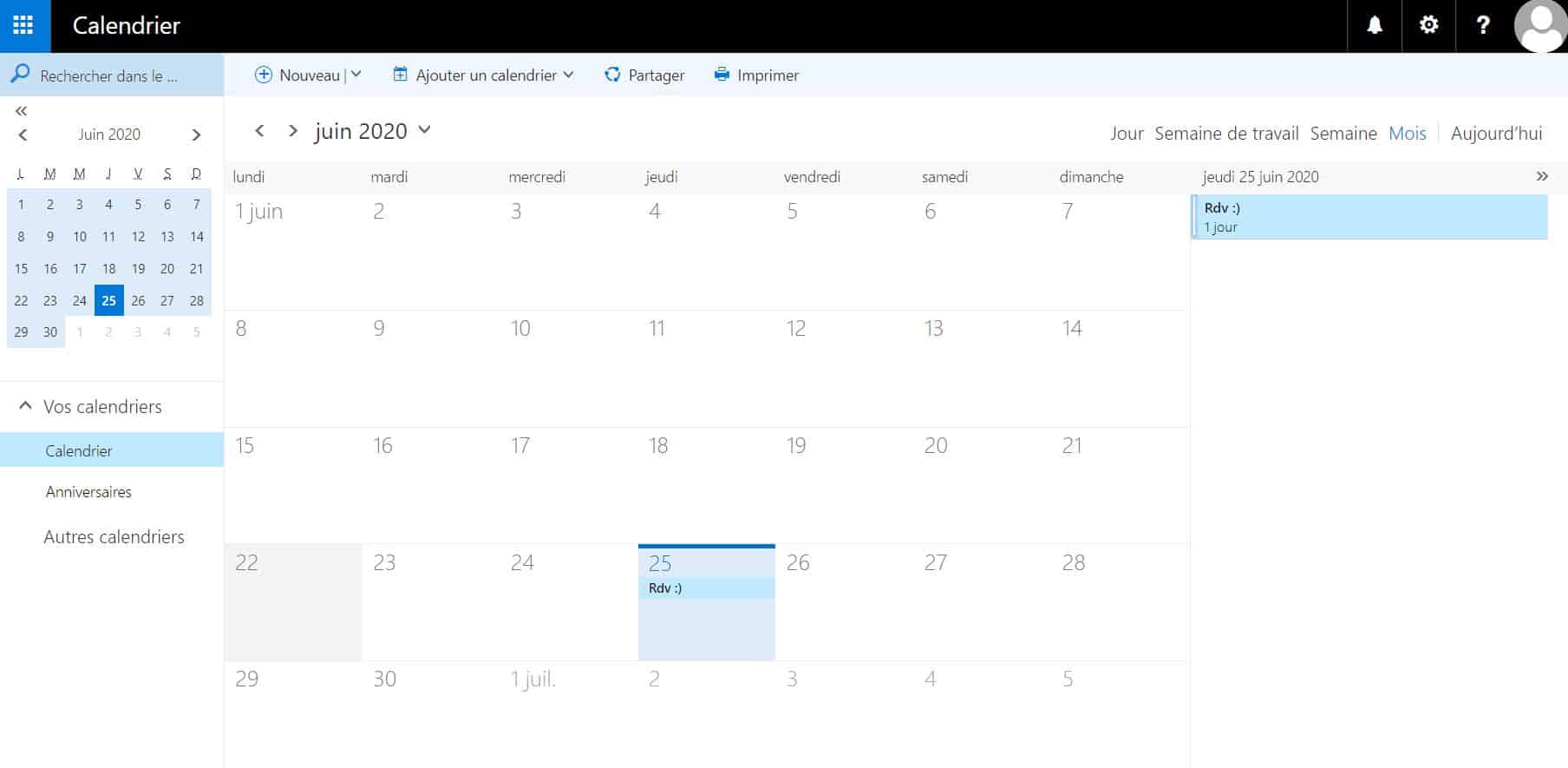This screenshot has width=1568, height=768.
Task: Switch to Jour view
Action: [x=1127, y=134]
